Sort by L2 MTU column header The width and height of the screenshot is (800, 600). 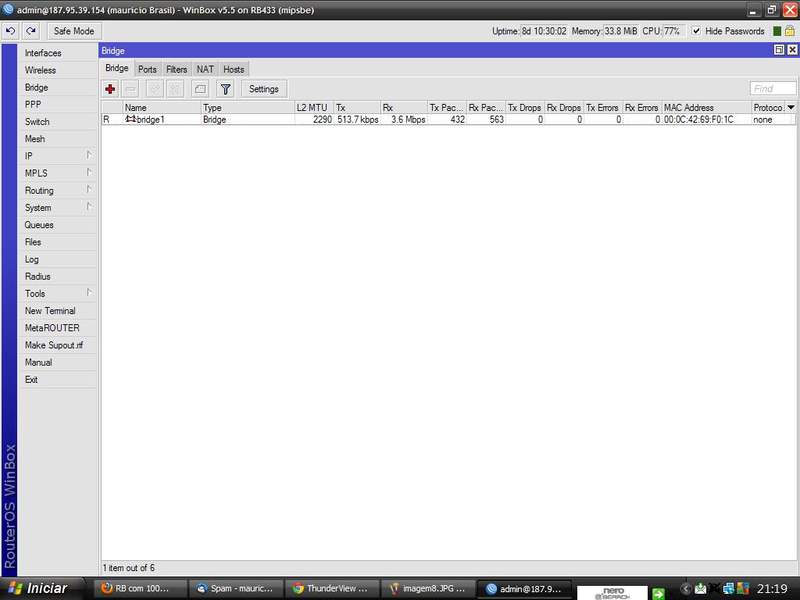coord(314,108)
